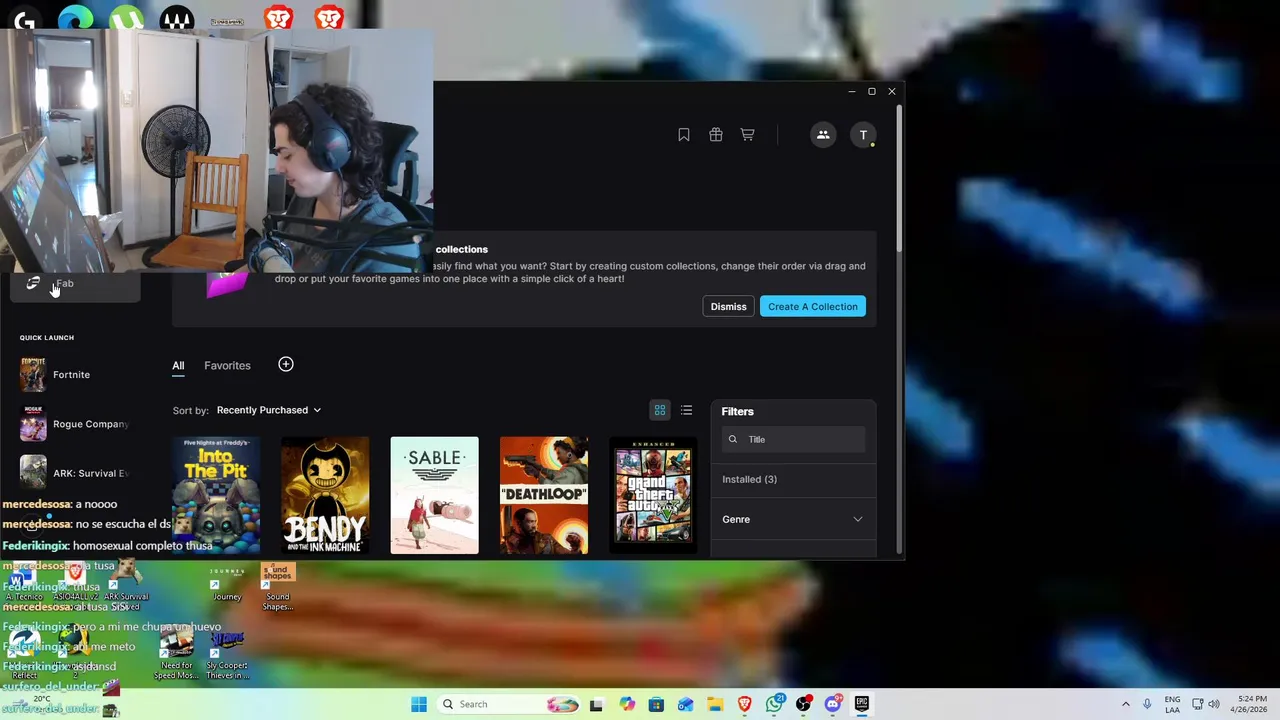Click the Epic launcher window scrollbar
The height and width of the screenshot is (720, 1280).
click(899, 180)
